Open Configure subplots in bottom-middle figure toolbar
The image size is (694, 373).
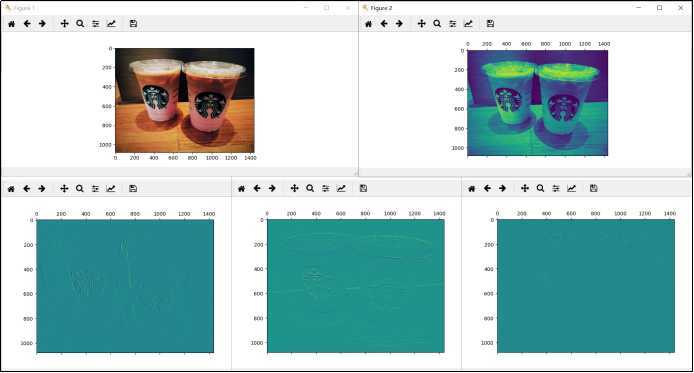(x=325, y=188)
